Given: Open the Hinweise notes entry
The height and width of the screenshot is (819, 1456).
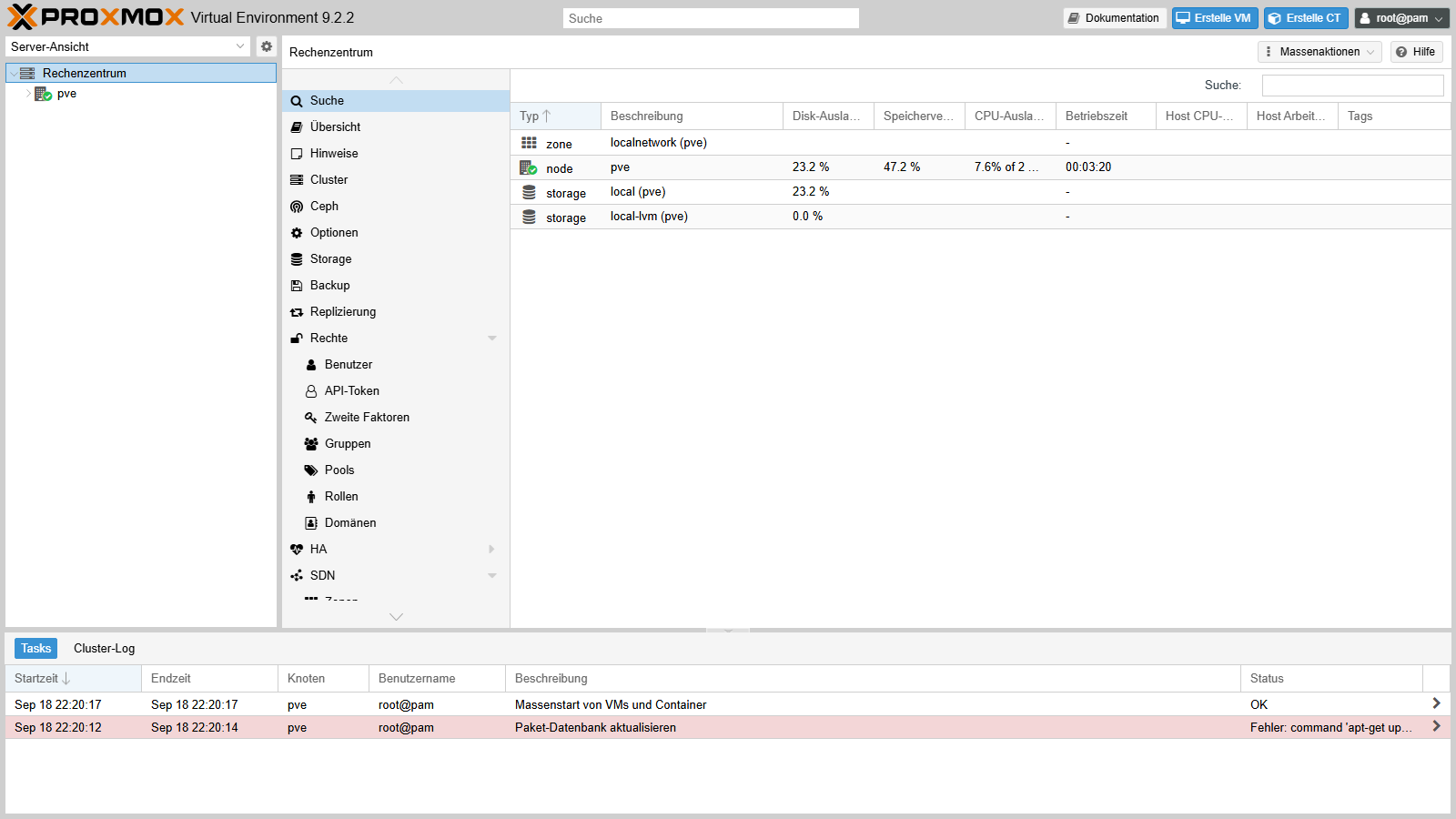Looking at the screenshot, I should tap(396, 154).
